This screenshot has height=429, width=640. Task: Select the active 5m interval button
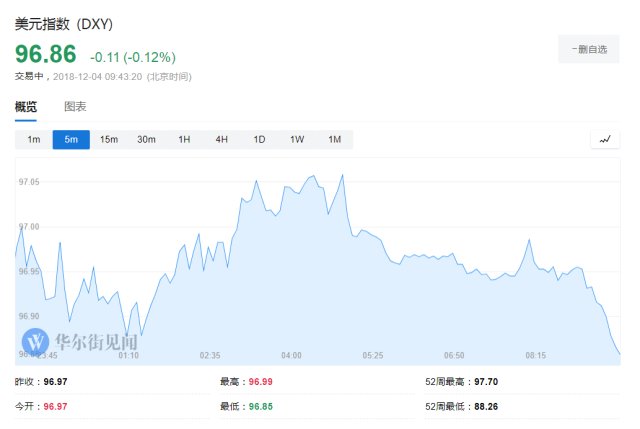71,140
